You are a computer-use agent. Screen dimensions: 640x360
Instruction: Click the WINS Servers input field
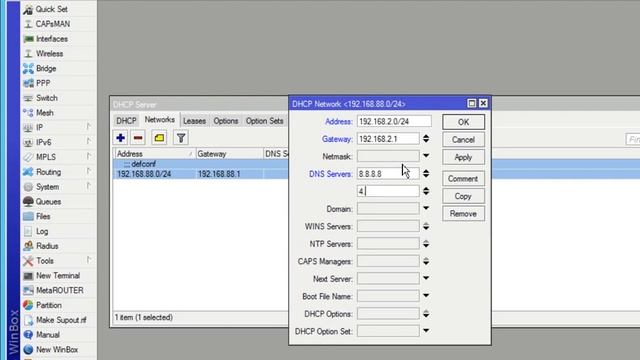click(x=388, y=226)
